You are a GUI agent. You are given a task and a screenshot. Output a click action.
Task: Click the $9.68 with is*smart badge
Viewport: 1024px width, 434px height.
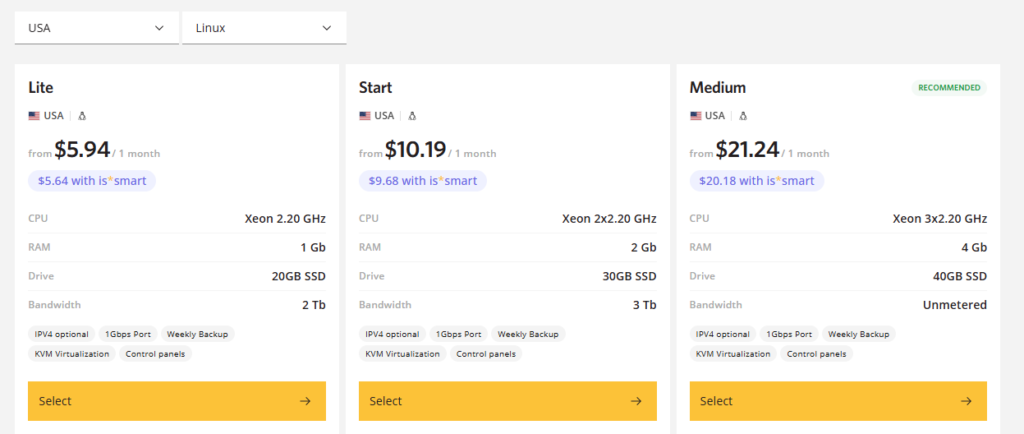[423, 181]
